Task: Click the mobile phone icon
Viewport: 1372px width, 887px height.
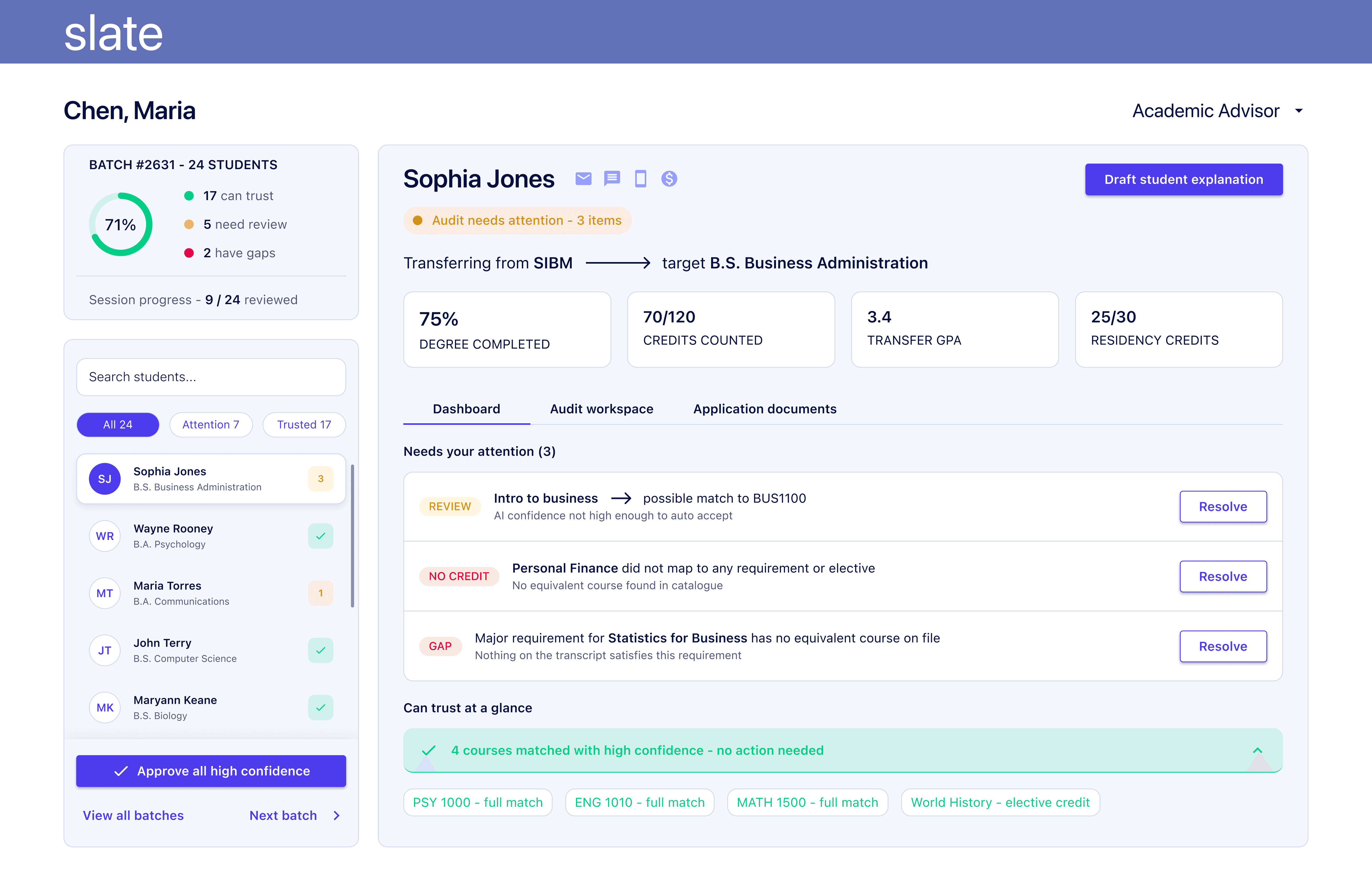Action: (x=640, y=179)
